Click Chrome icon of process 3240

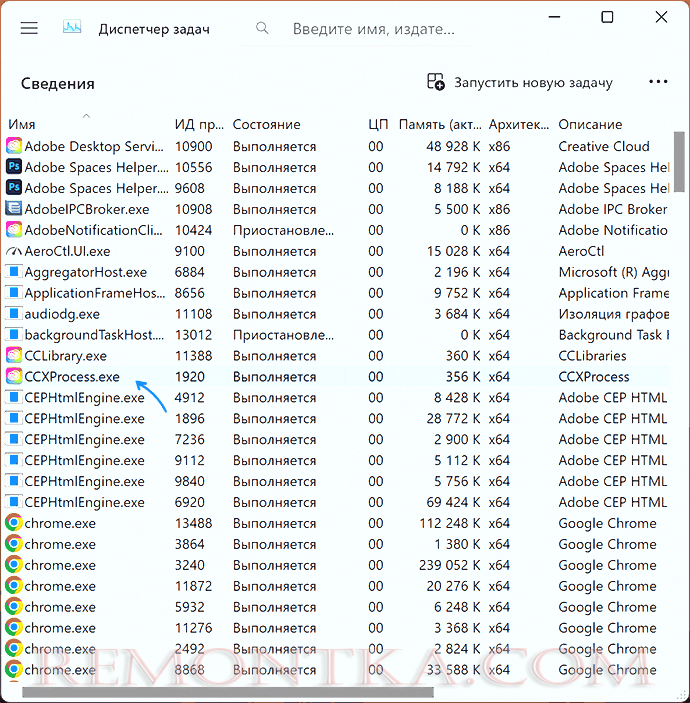(x=14, y=565)
